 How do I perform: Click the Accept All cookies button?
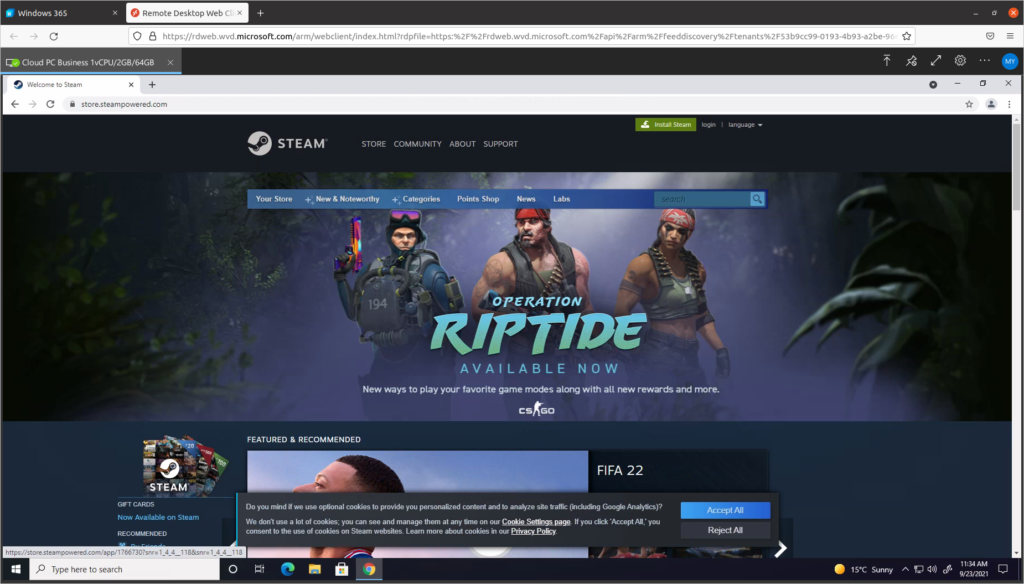point(725,510)
